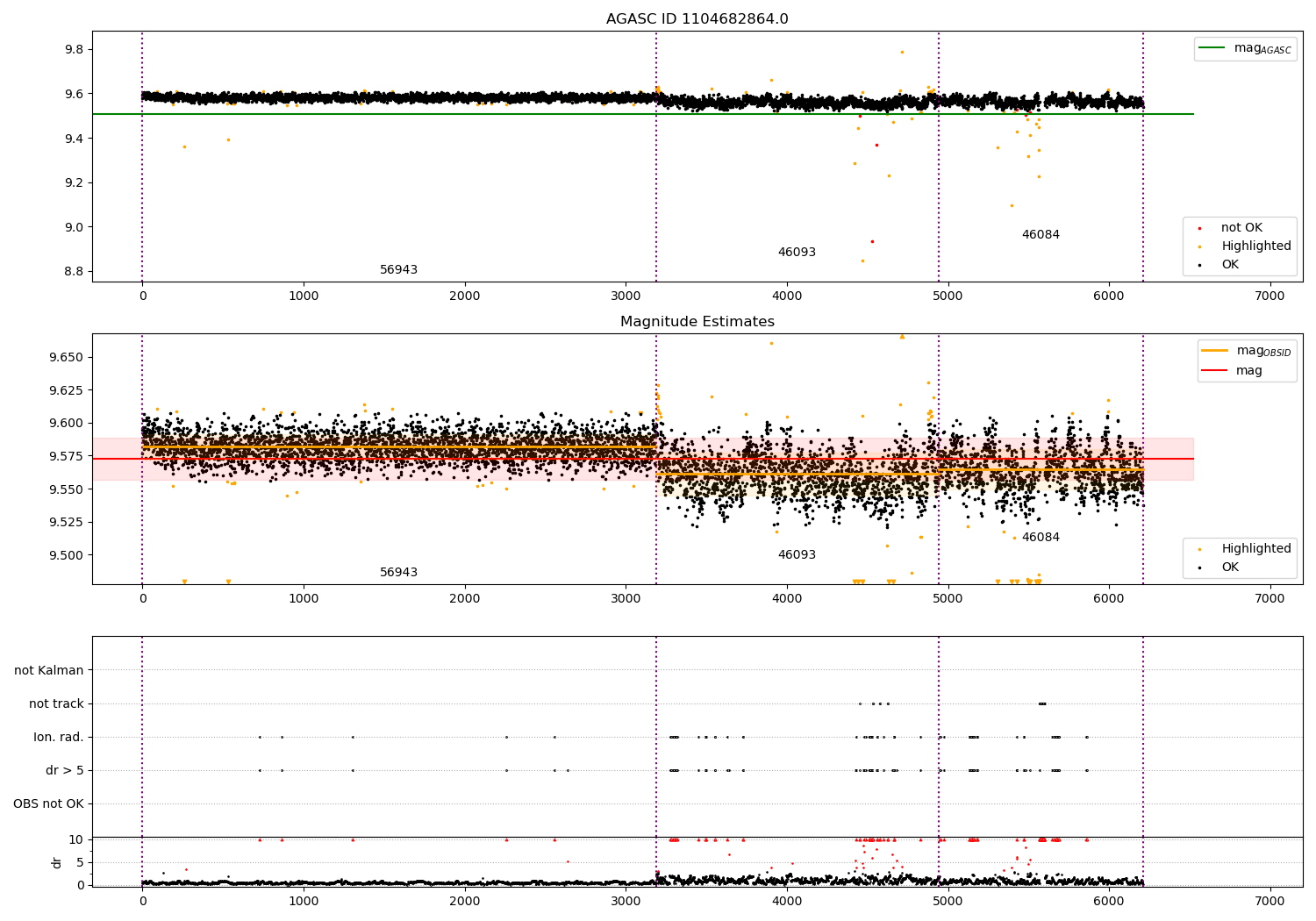The width and height of the screenshot is (1316, 921).
Task: Click 'Highlighted' legend entry in Magnitude Estimates plot
Action: (1246, 549)
